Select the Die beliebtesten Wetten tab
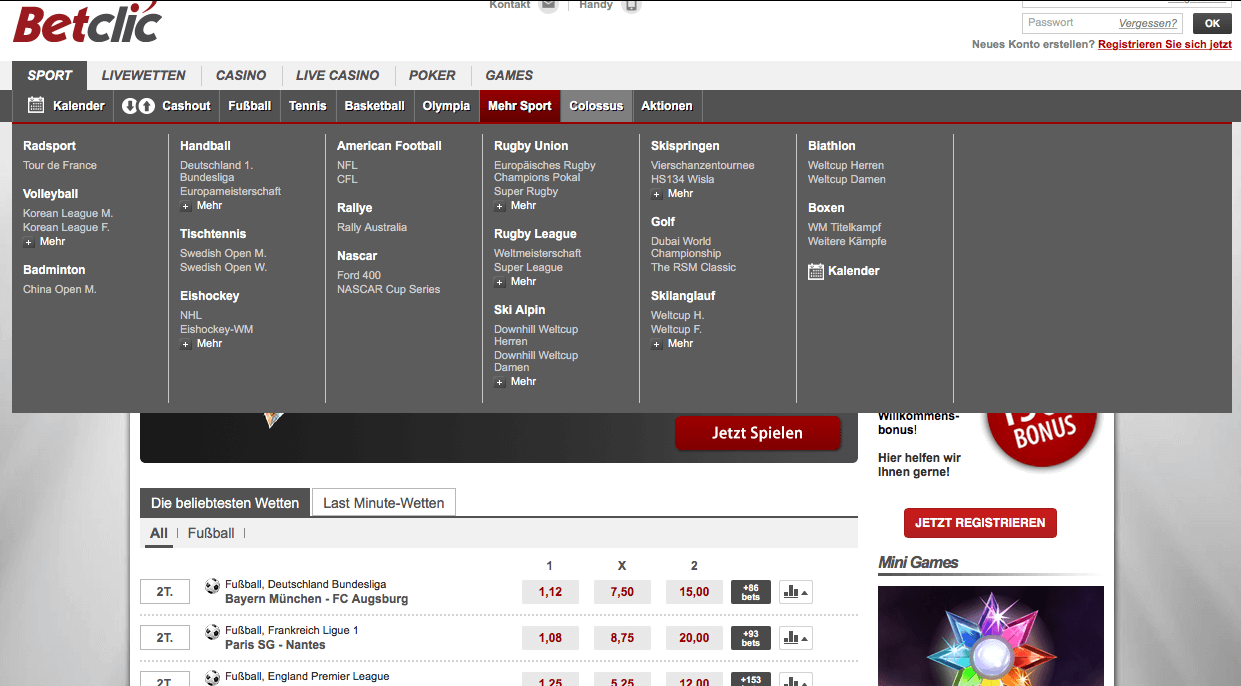The image size is (1241, 686). click(x=225, y=503)
